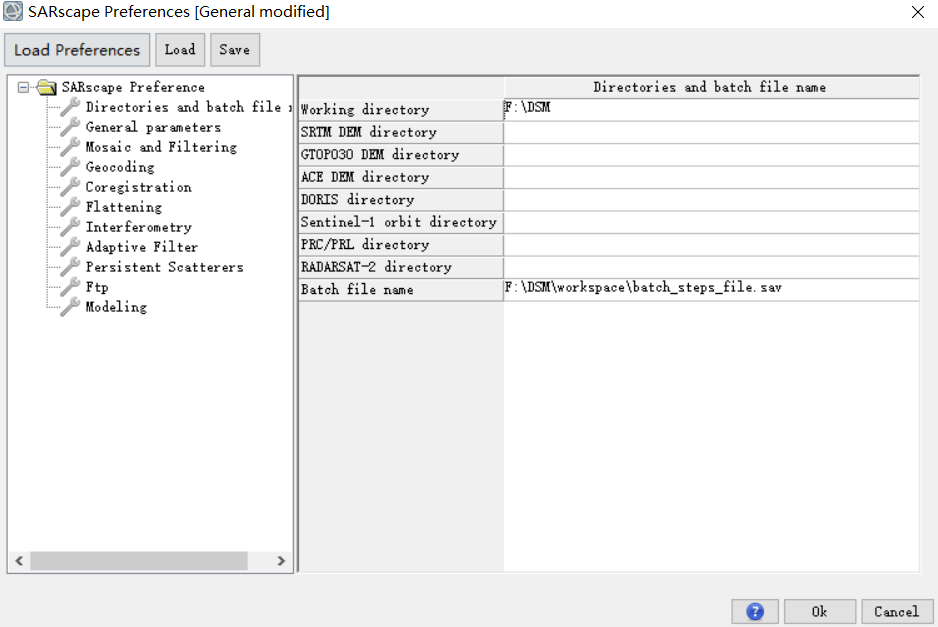The width and height of the screenshot is (938, 627).
Task: Click the wrench icon beside Mosaic and Filtering
Action: tap(70, 146)
